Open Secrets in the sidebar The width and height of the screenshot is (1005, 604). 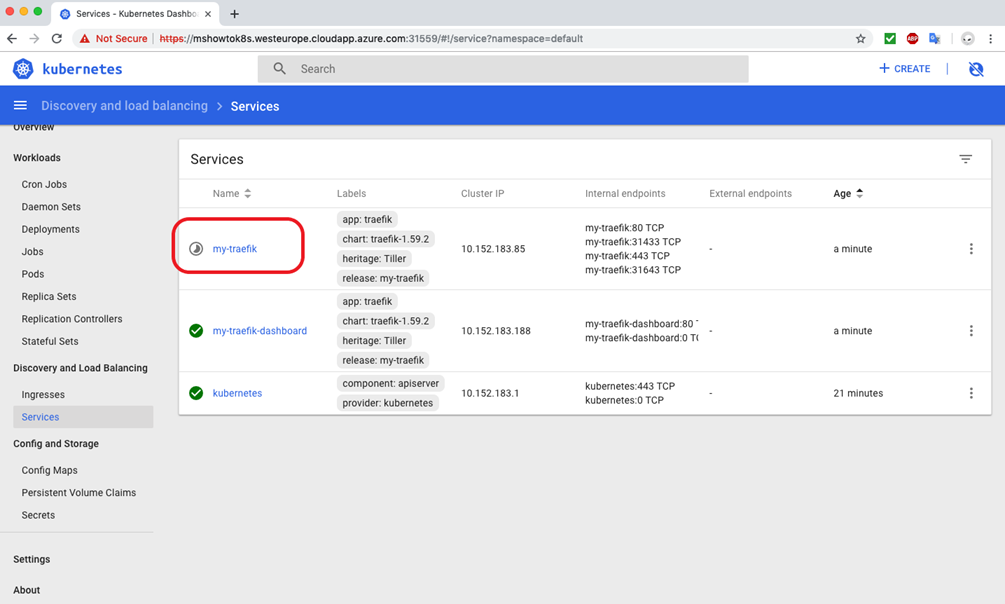pyautogui.click(x=38, y=515)
